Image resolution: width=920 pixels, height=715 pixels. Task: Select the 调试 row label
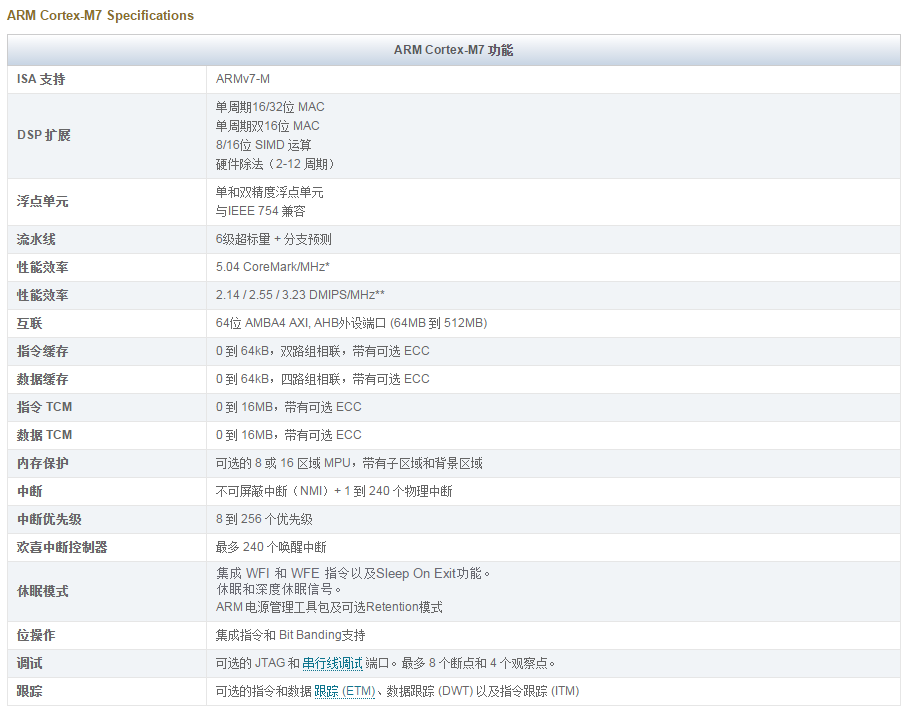[29, 664]
